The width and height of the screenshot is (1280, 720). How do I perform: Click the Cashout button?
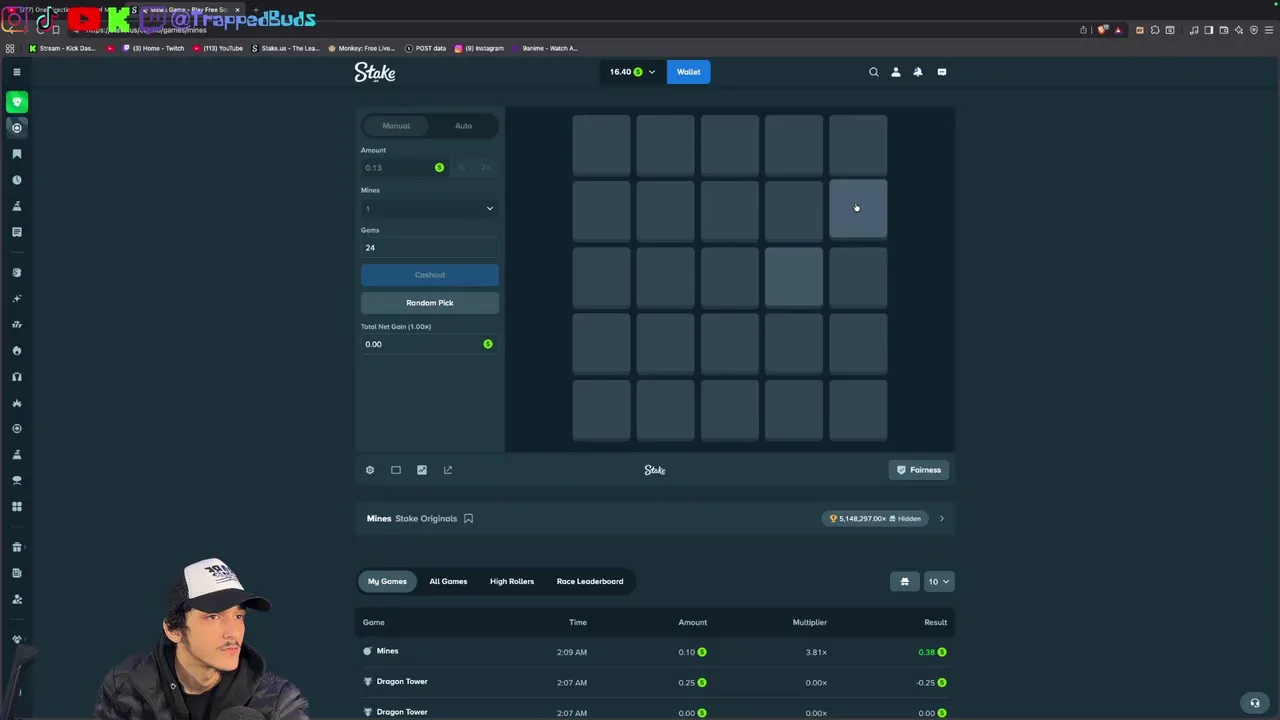point(430,275)
